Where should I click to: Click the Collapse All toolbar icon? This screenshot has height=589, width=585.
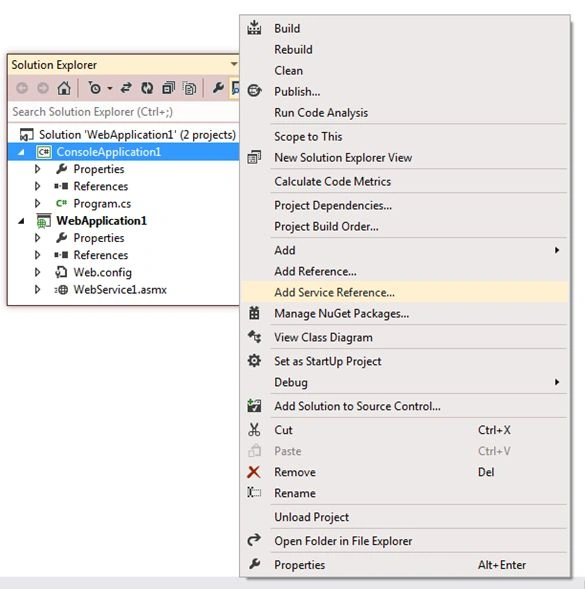point(168,88)
